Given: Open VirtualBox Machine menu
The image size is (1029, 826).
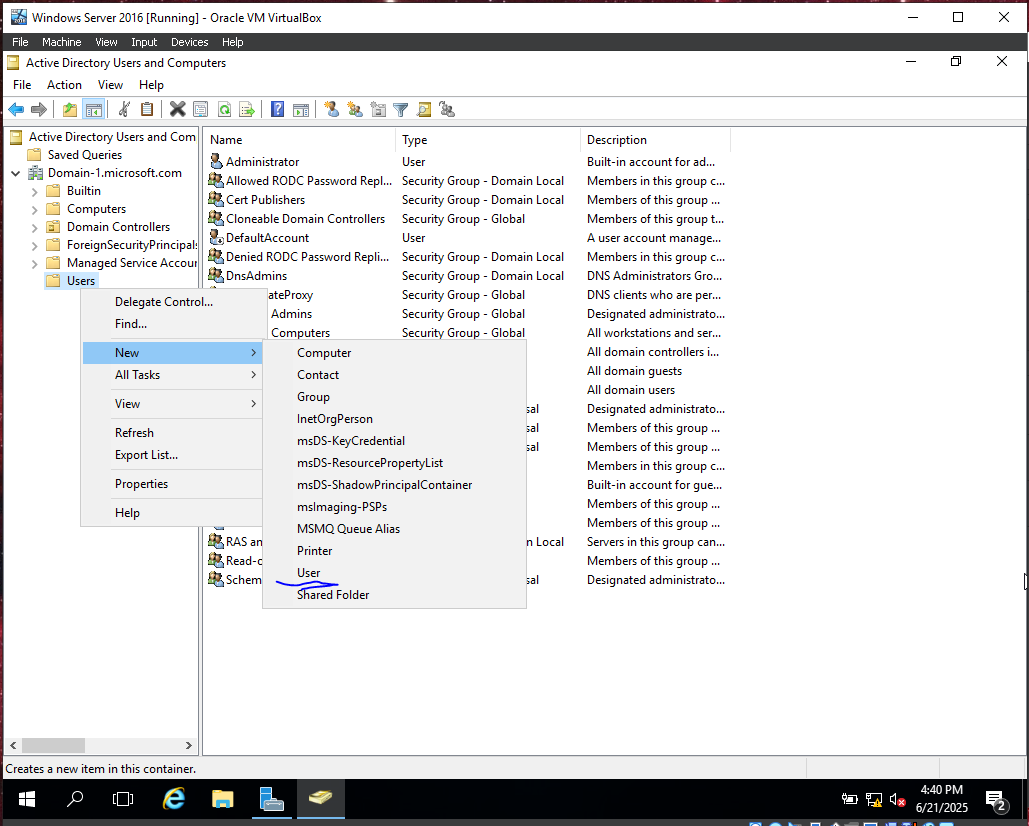Looking at the screenshot, I should click(62, 42).
